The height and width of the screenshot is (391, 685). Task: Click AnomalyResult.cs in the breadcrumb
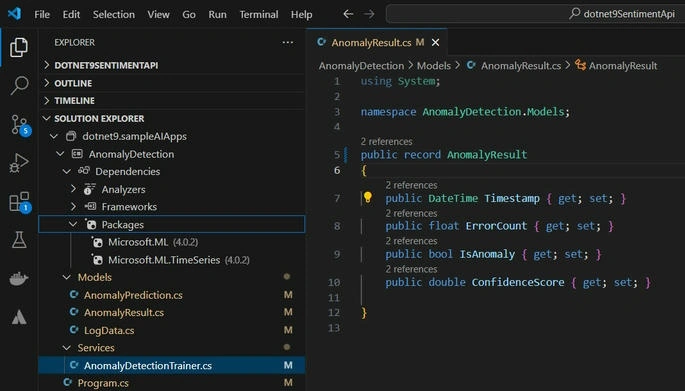[521, 66]
